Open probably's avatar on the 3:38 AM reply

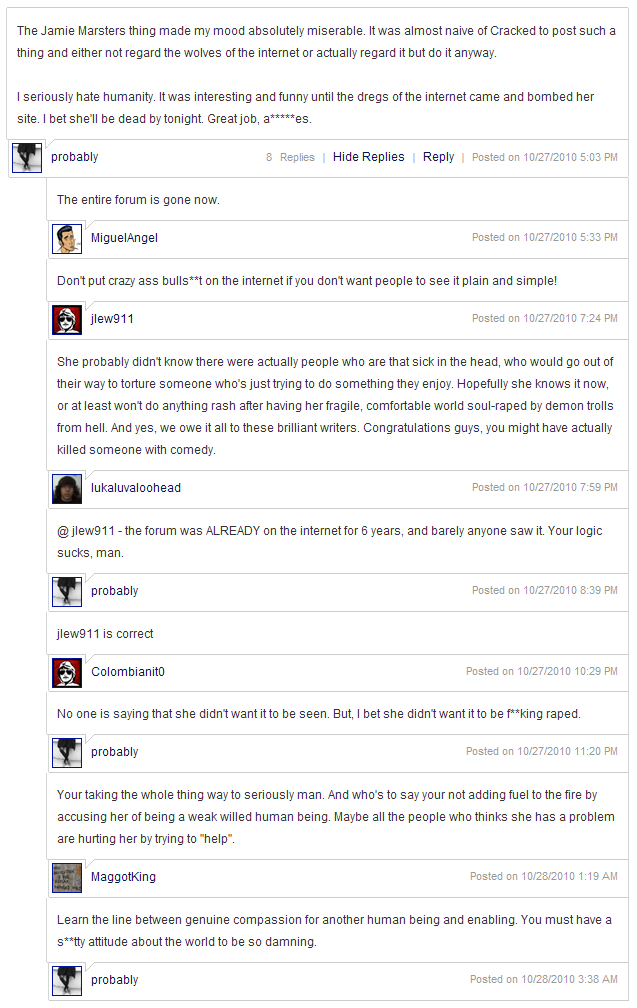point(67,980)
